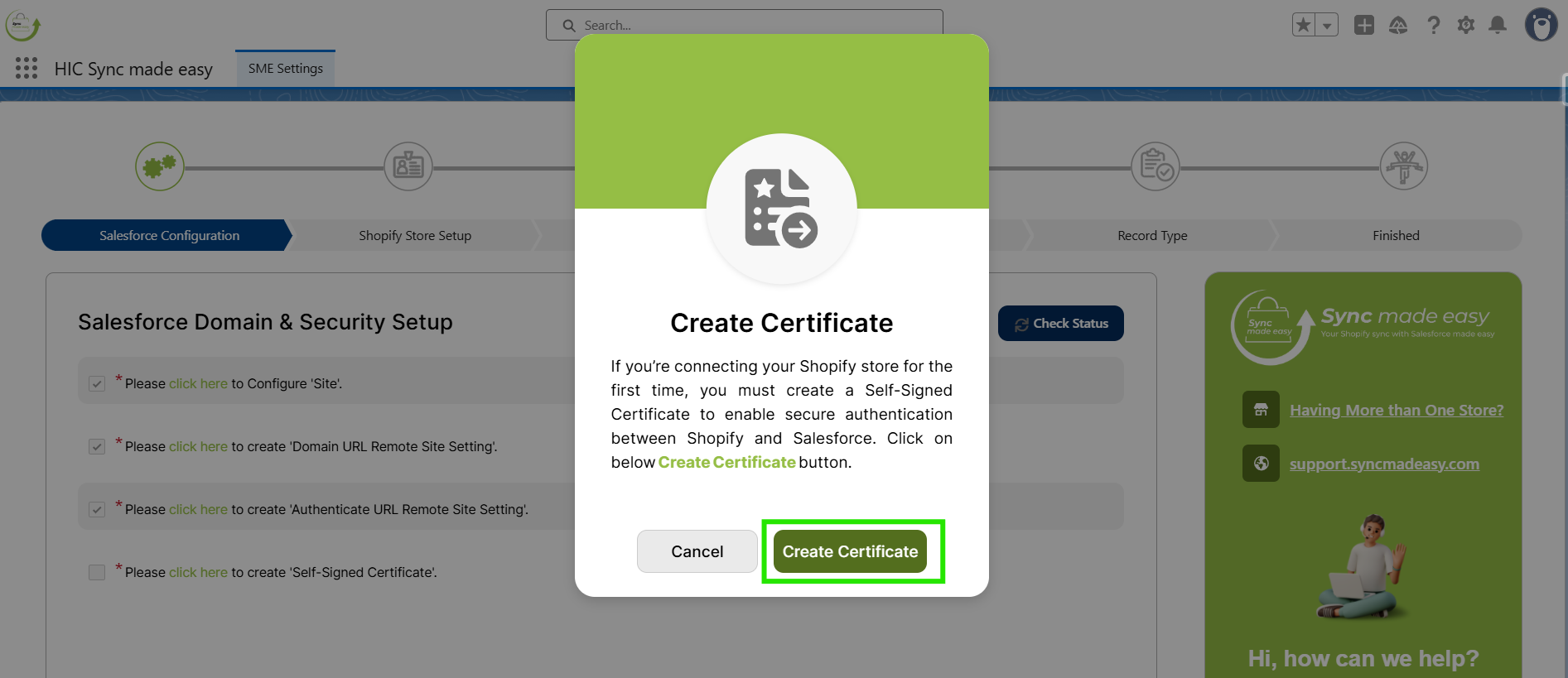Image resolution: width=1568 pixels, height=678 pixels.
Task: Click the Sync made easy logo icon
Action: [22, 26]
